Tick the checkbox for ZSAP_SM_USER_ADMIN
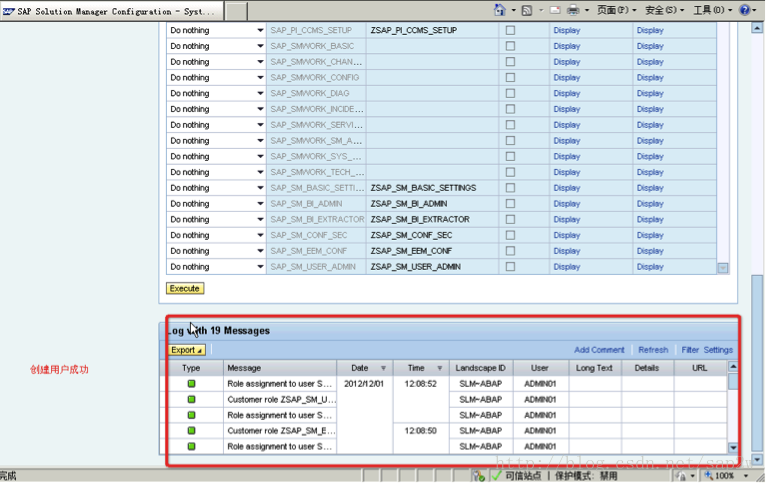 (x=511, y=267)
